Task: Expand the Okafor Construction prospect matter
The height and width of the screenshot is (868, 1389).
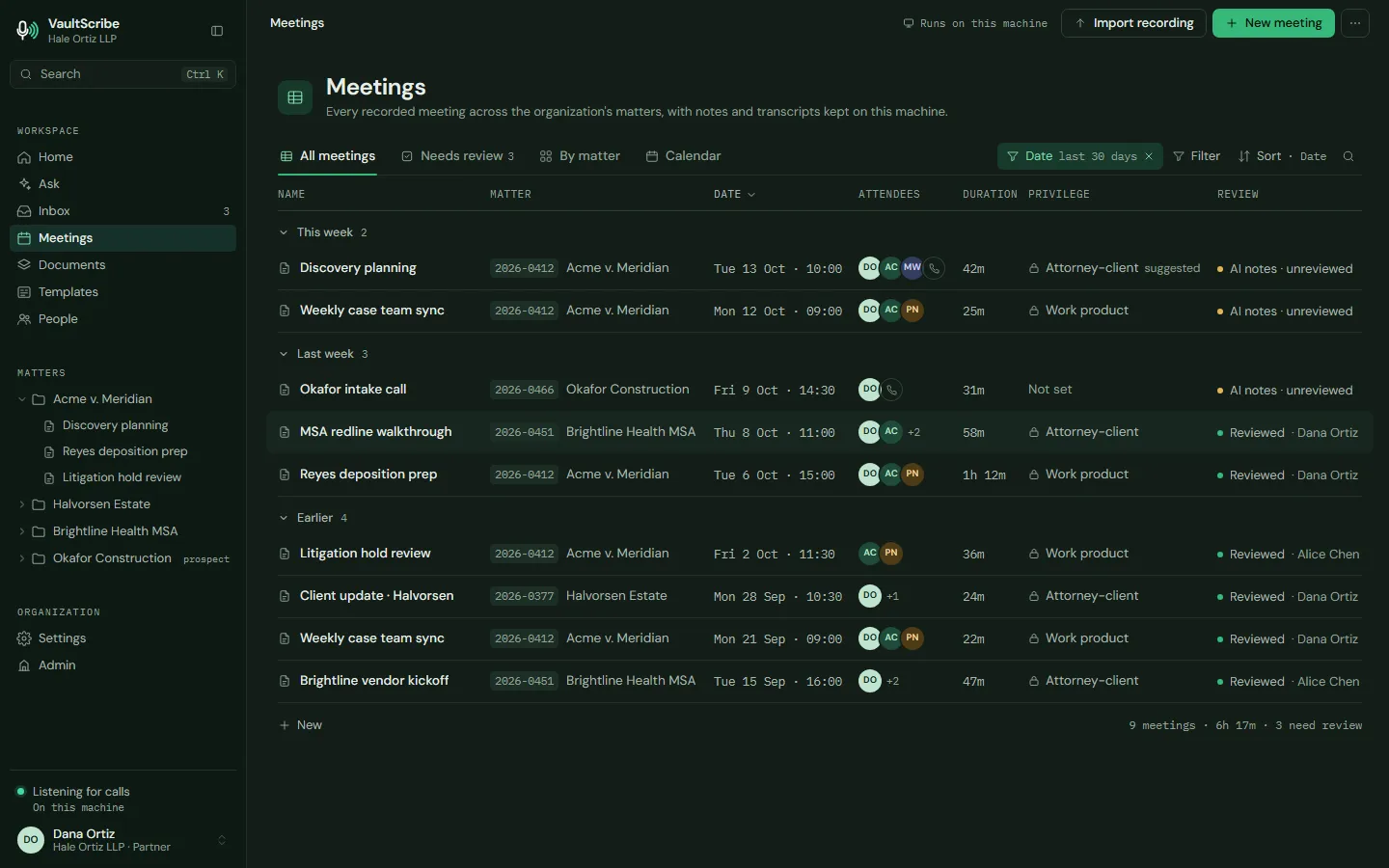Action: [22, 558]
